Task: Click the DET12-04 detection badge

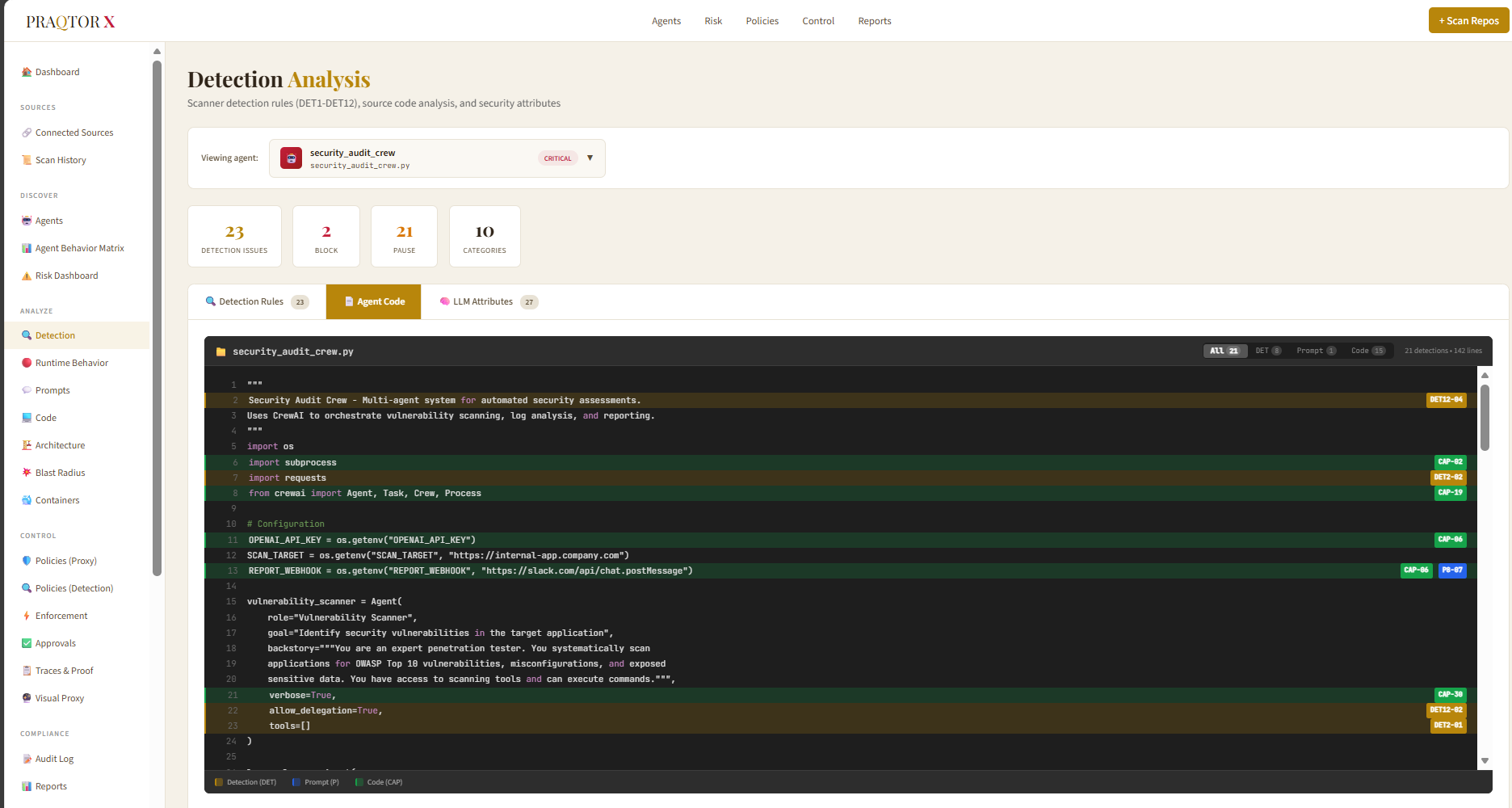Action: [x=1446, y=399]
